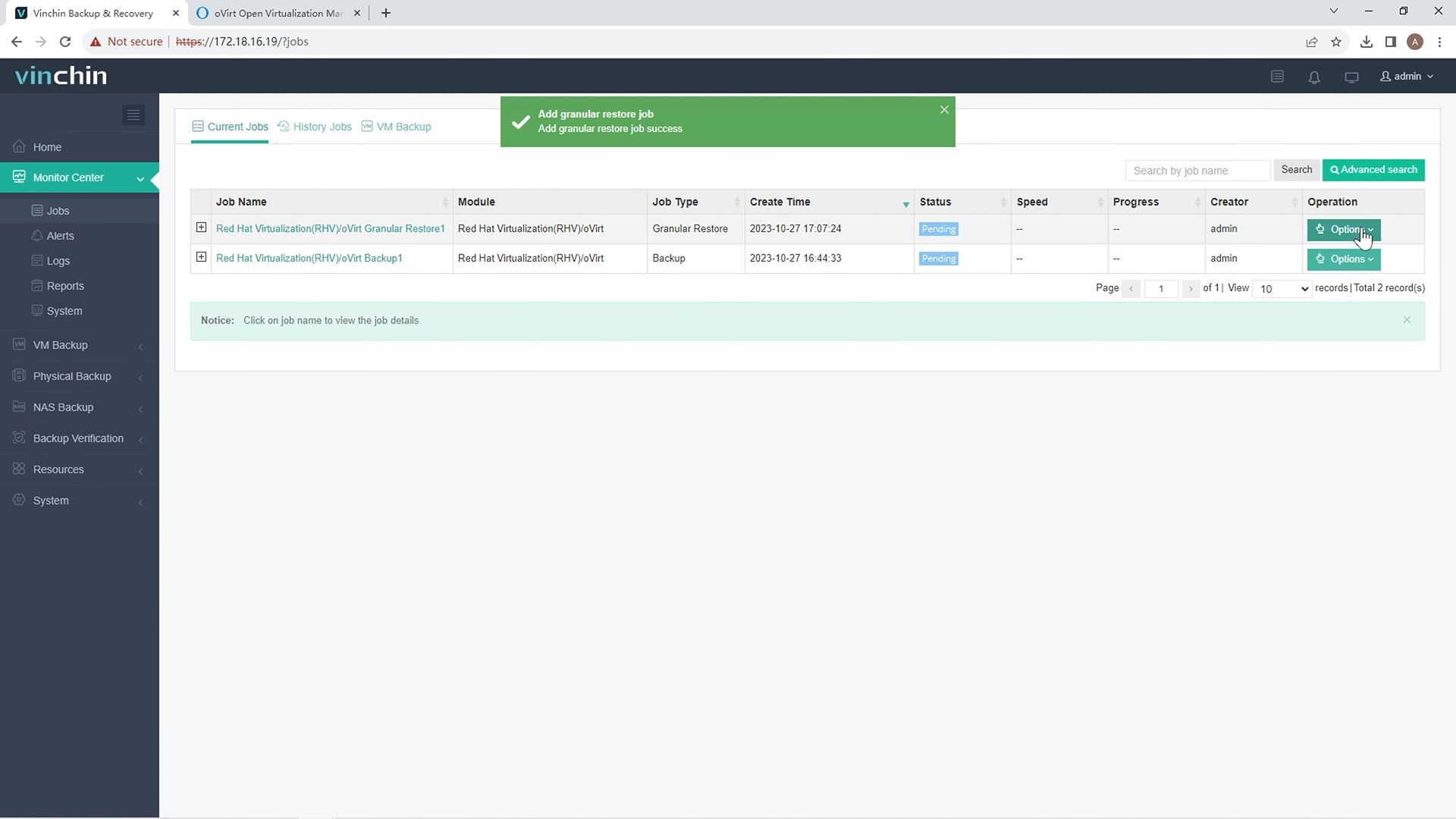Go to previous page of records
The width and height of the screenshot is (1456, 819).
pyautogui.click(x=1131, y=289)
